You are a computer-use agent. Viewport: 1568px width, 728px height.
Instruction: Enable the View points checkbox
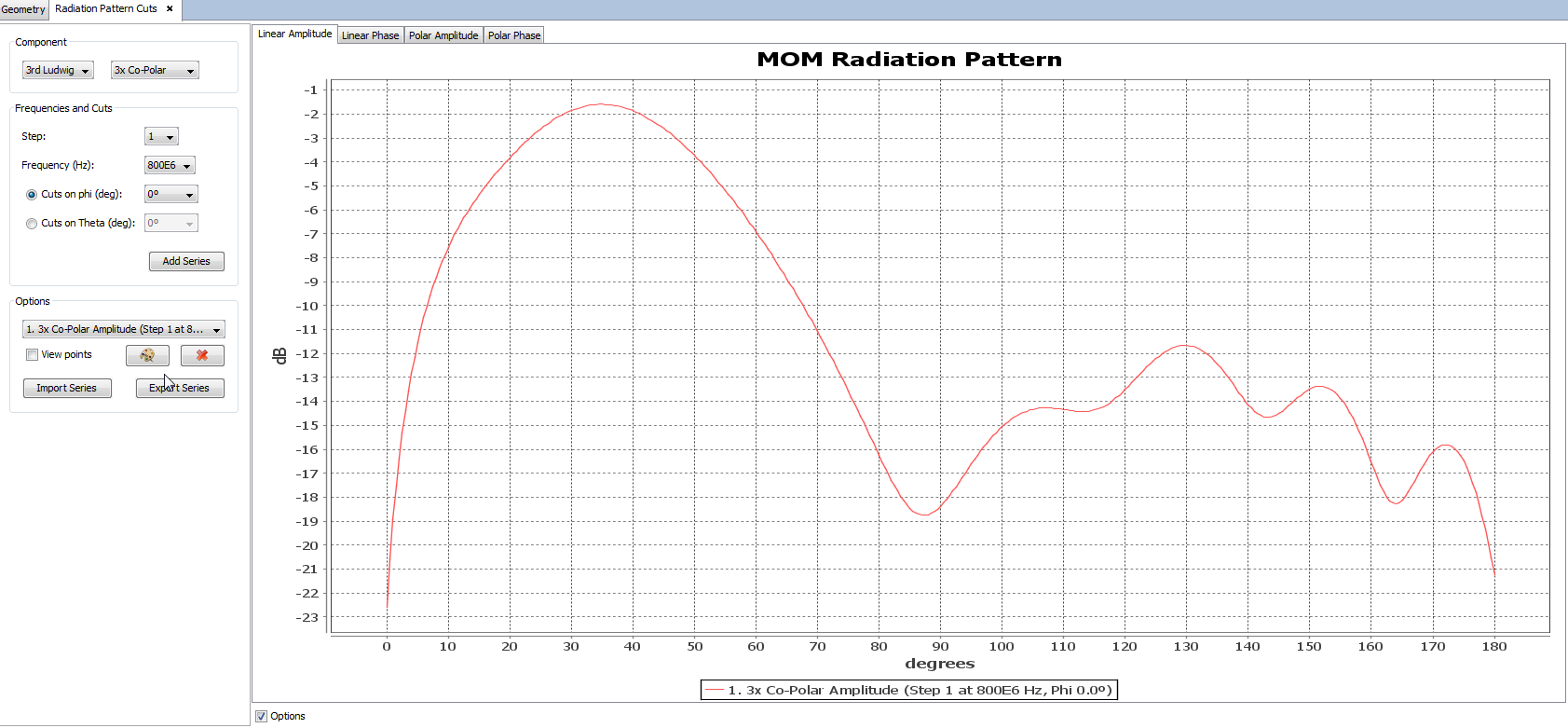click(33, 355)
